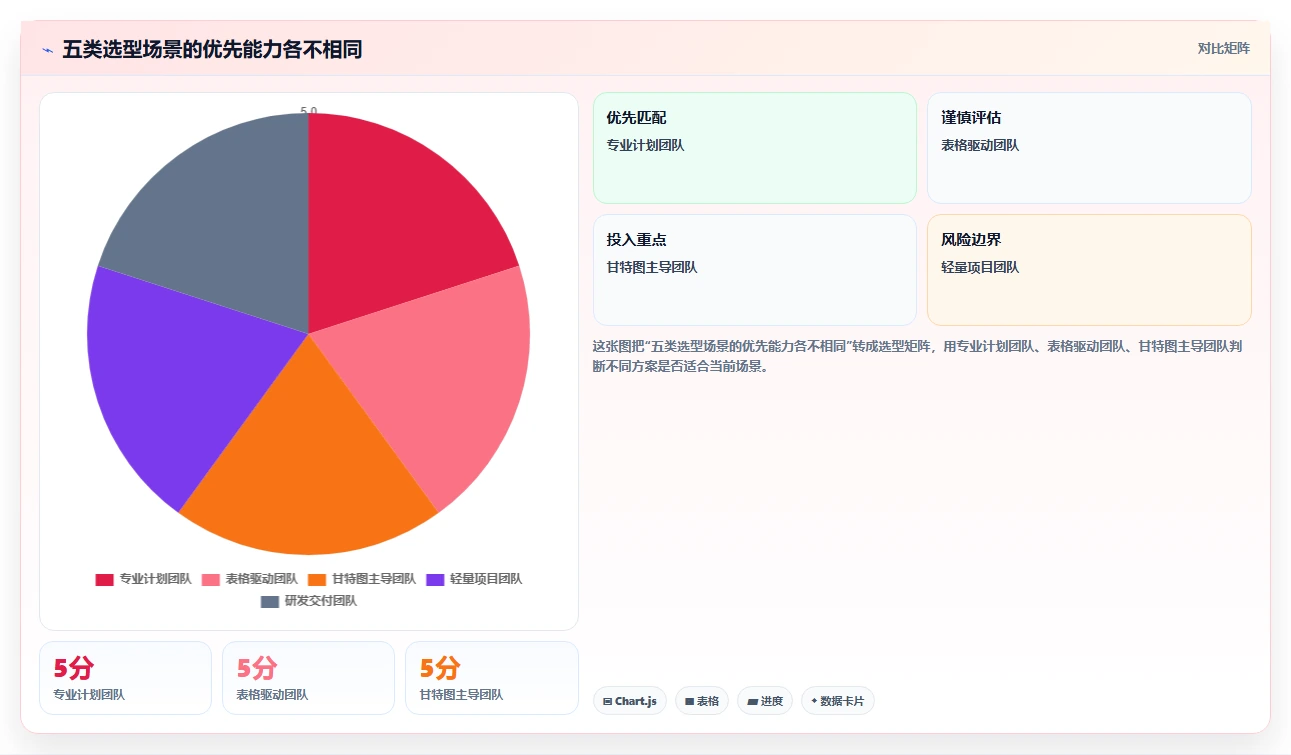
Task: Click the pink 5分 score for 表格驱动团队
Action: point(256,668)
